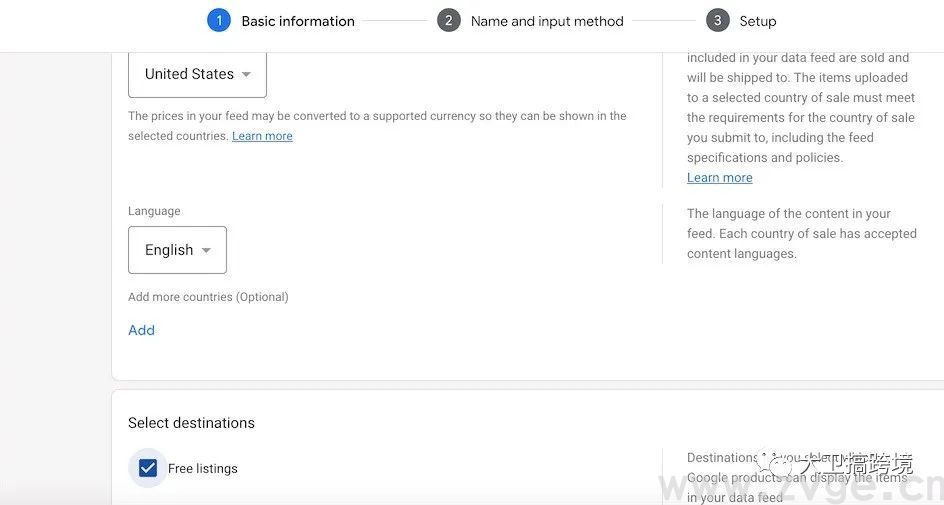Click the step 2 number circle
The width and height of the screenshot is (944, 505).
[448, 21]
